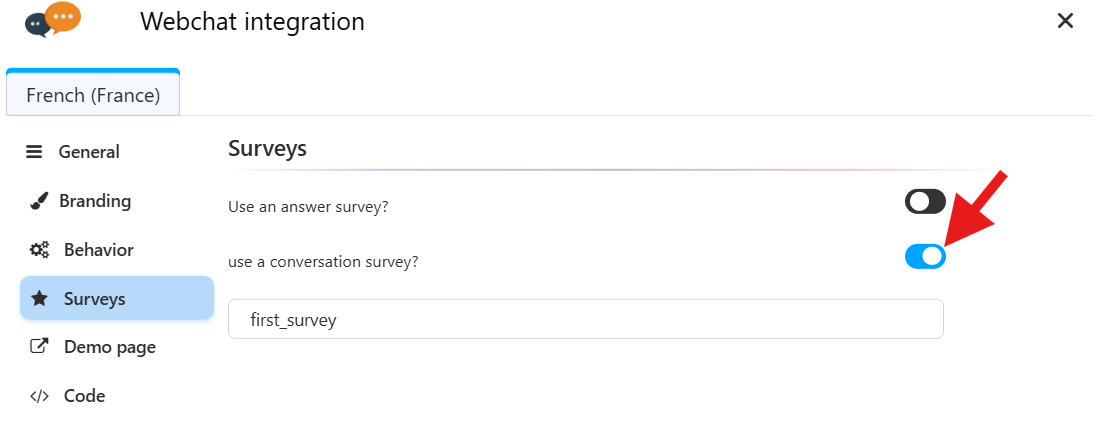
Task: Show the Code section
Action: [85, 396]
